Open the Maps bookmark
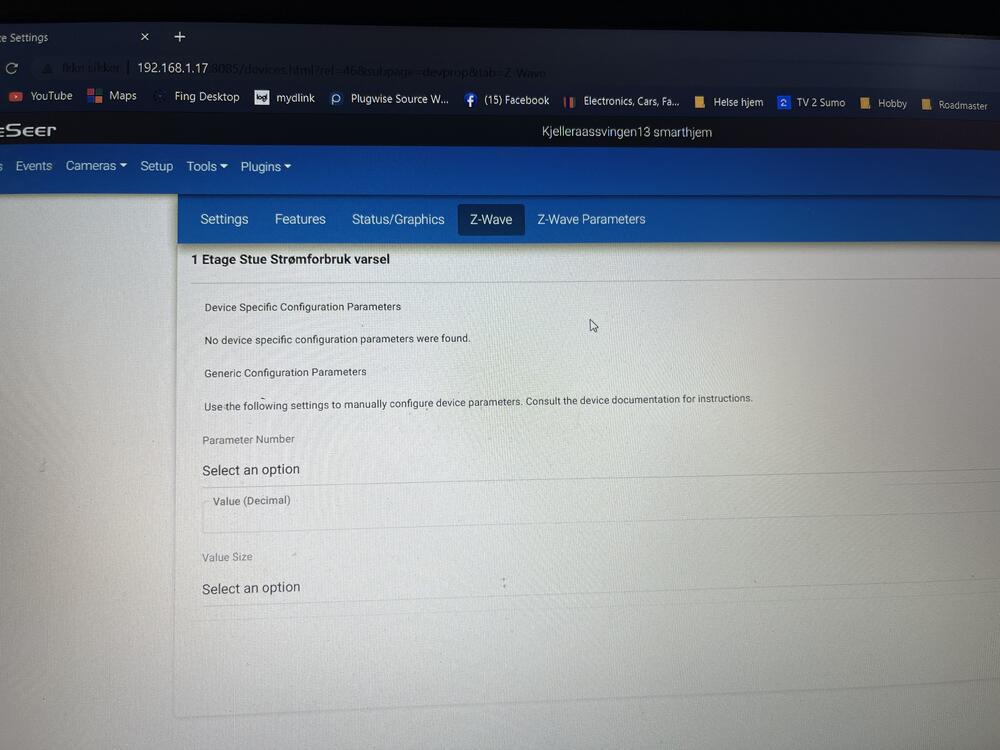The image size is (1000, 750). point(112,96)
